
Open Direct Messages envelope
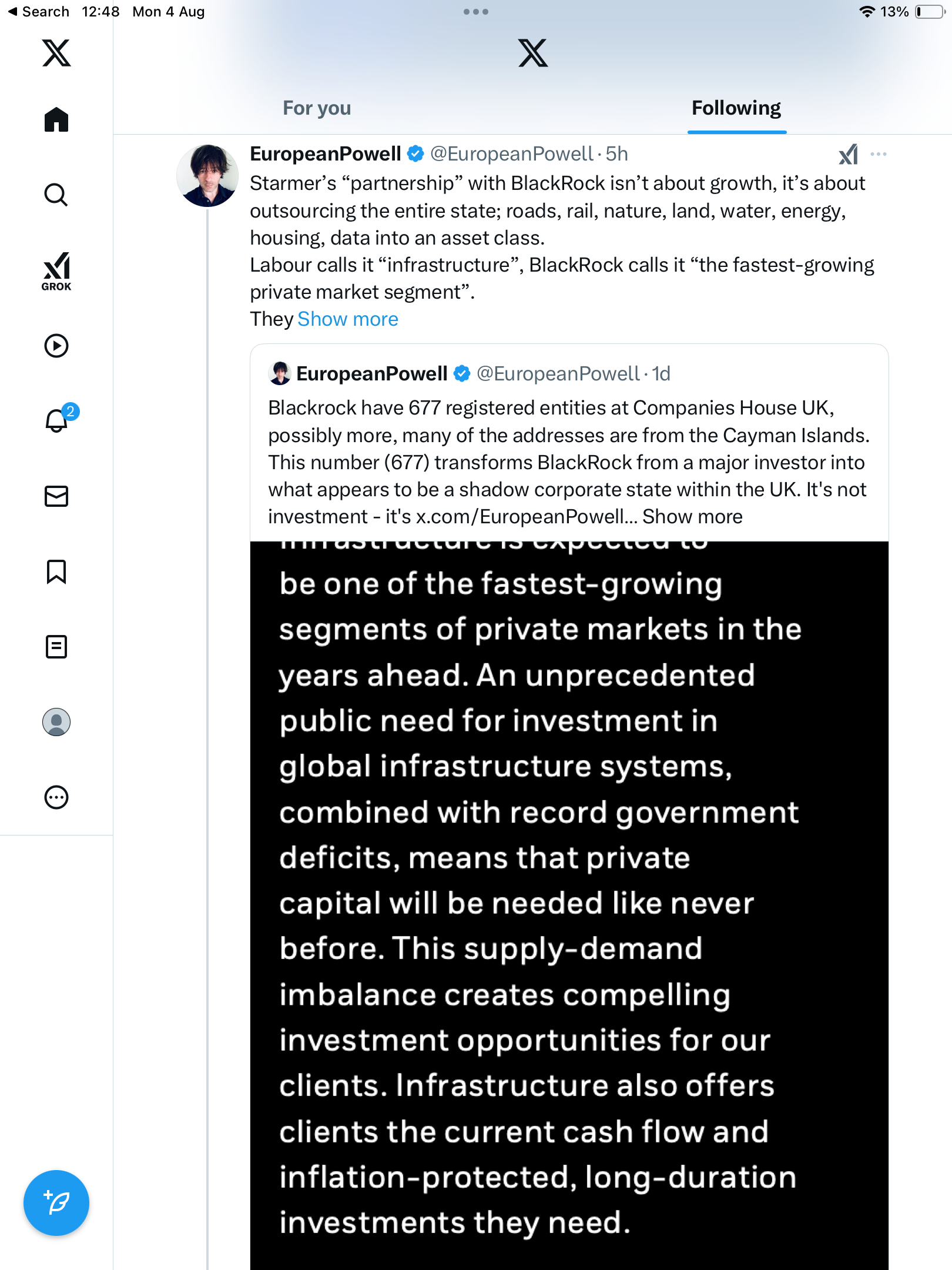click(x=56, y=496)
